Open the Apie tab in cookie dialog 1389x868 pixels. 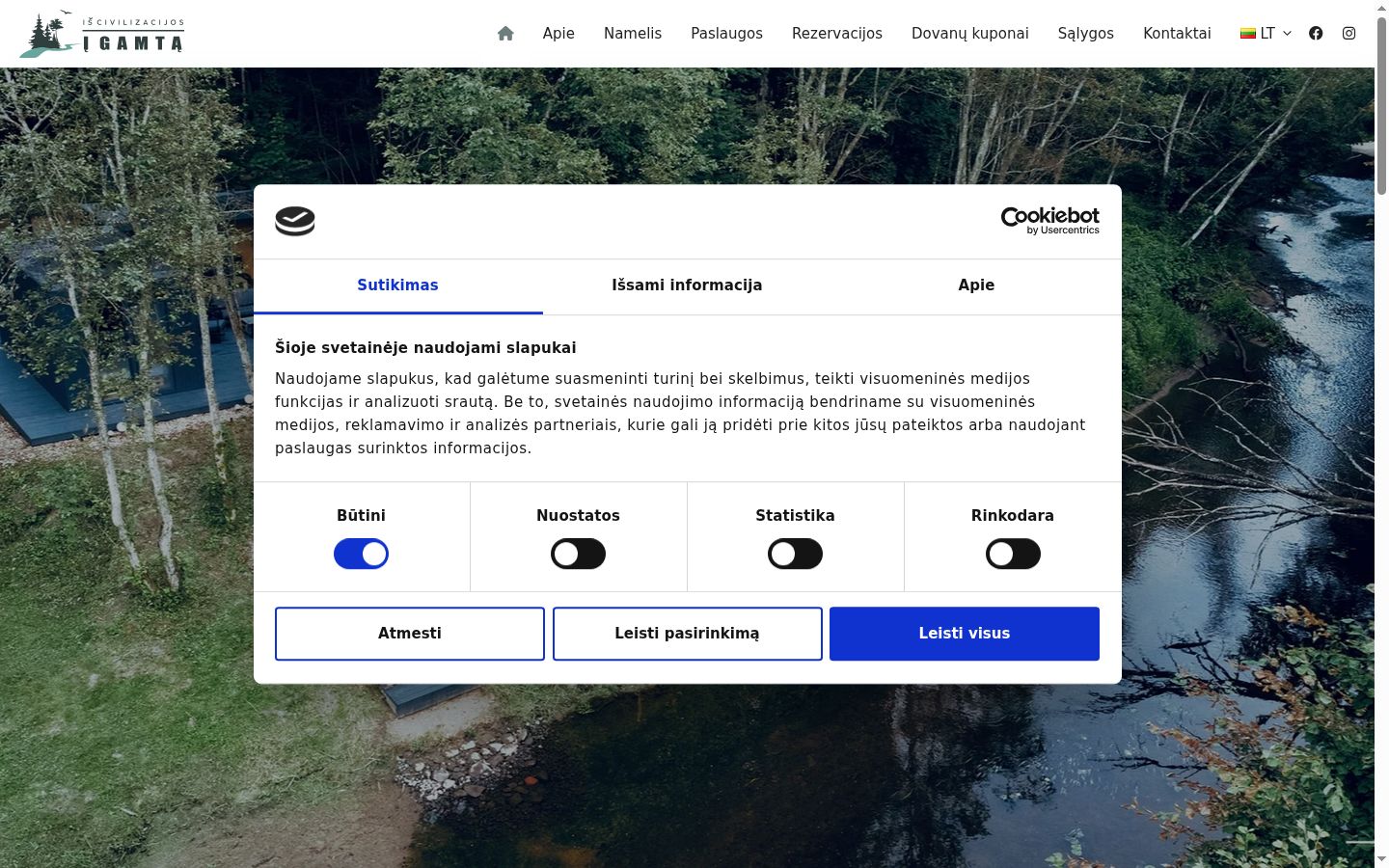pos(976,285)
